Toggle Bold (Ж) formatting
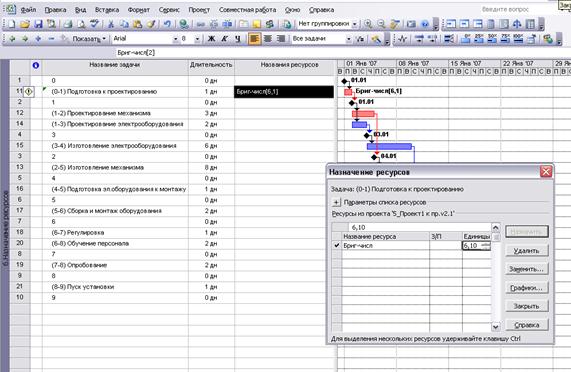This screenshot has width=571, height=372. (x=211, y=39)
